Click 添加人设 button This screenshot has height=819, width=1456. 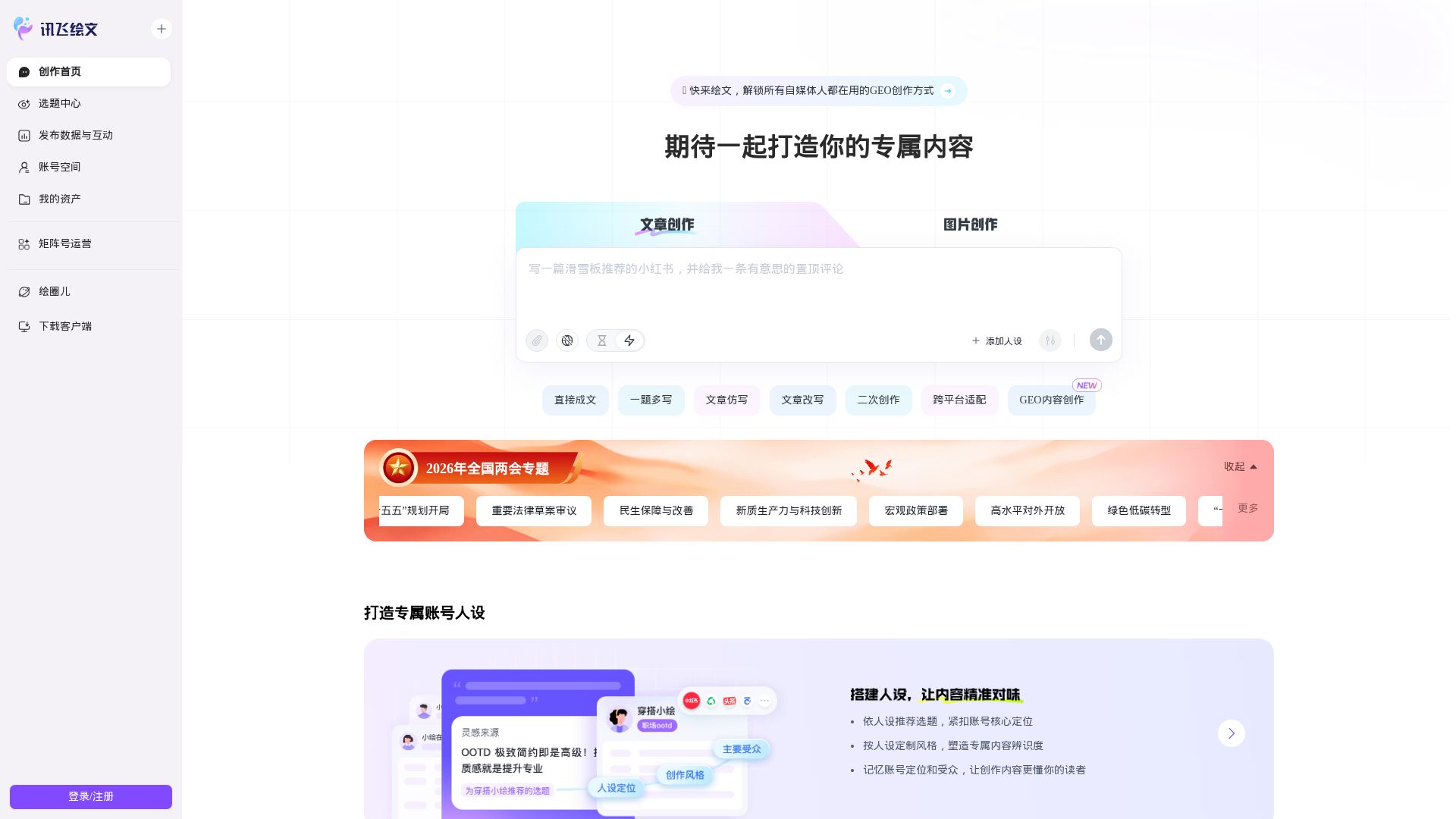point(996,341)
